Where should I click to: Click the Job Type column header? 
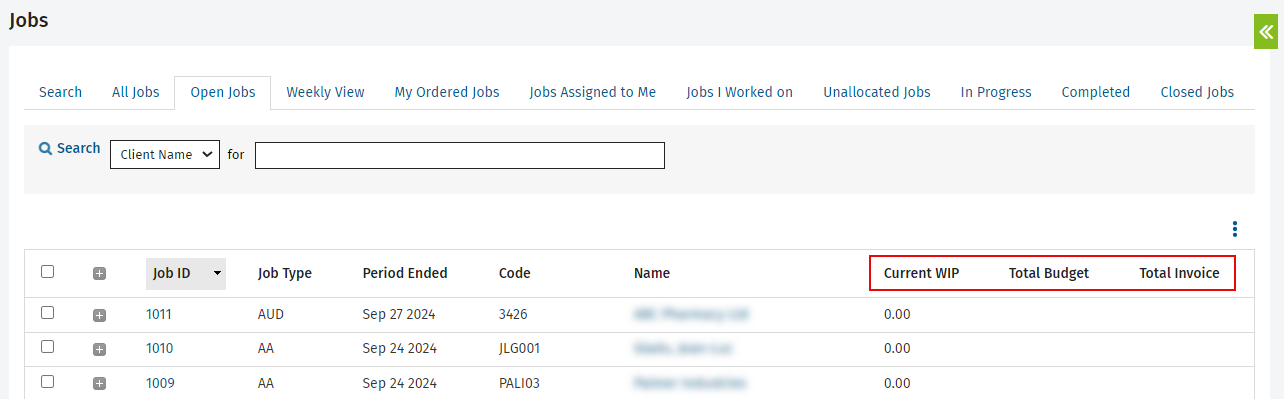(285, 273)
